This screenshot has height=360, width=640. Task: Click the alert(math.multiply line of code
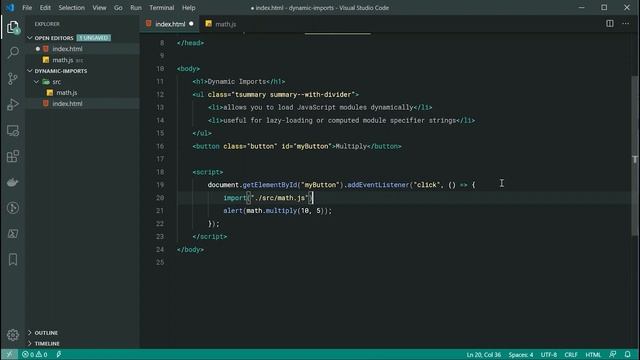(278, 211)
